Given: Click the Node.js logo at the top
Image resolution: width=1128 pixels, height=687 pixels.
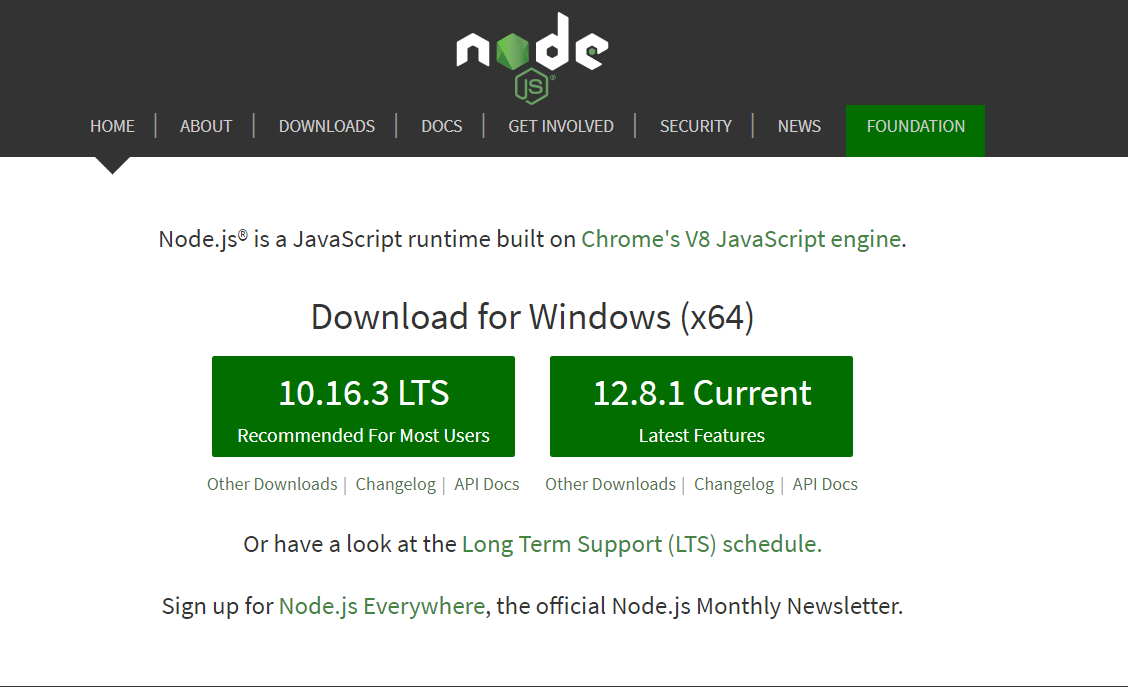Looking at the screenshot, I should (x=532, y=58).
